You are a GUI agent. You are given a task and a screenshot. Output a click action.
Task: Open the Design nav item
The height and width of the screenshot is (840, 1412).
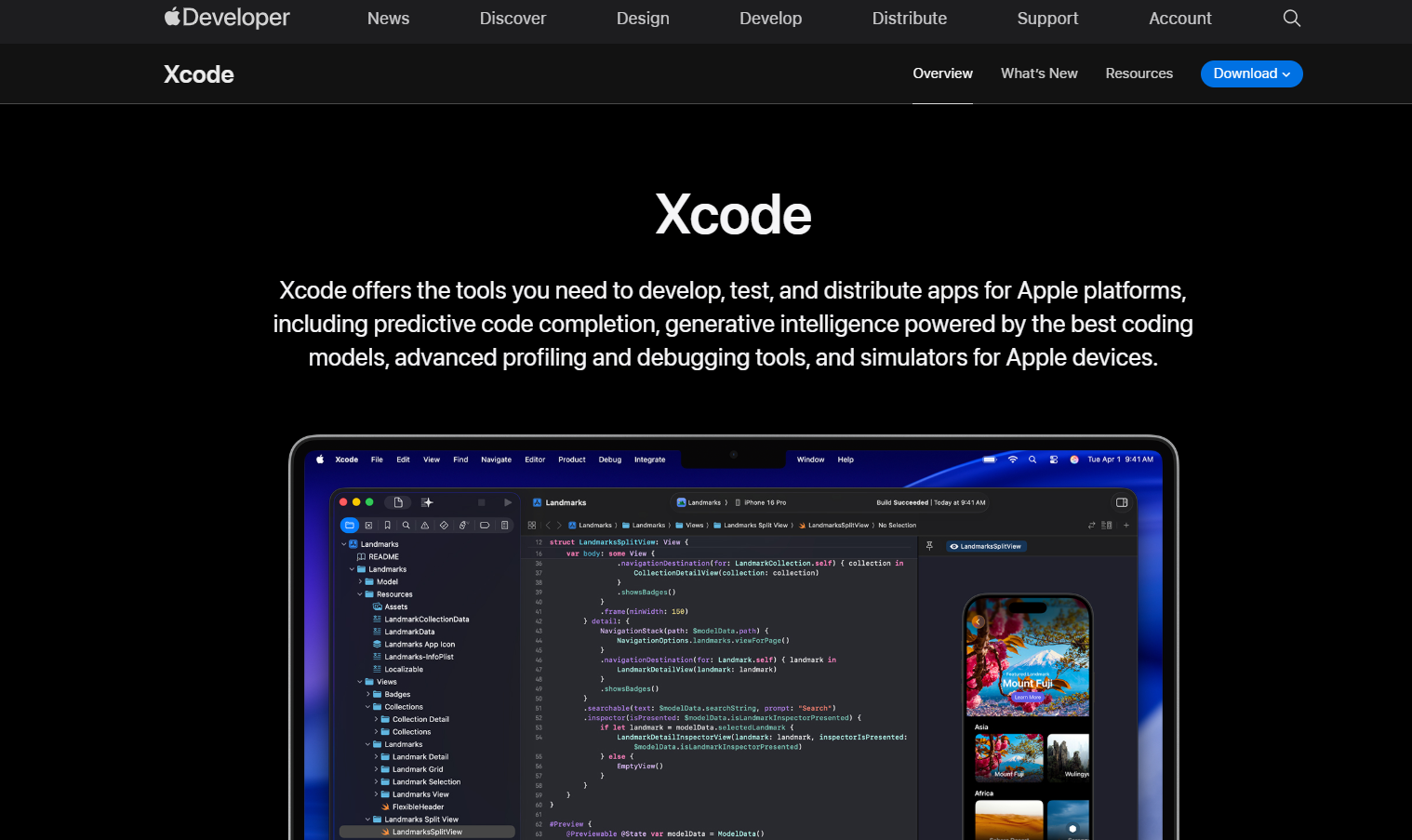point(643,18)
